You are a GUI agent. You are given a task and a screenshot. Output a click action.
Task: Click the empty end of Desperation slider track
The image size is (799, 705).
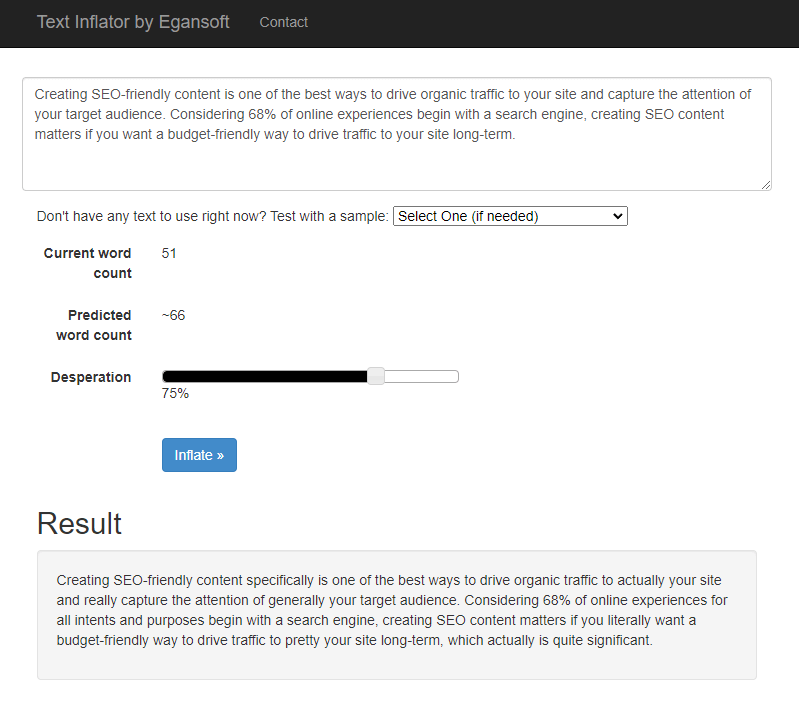pos(422,376)
